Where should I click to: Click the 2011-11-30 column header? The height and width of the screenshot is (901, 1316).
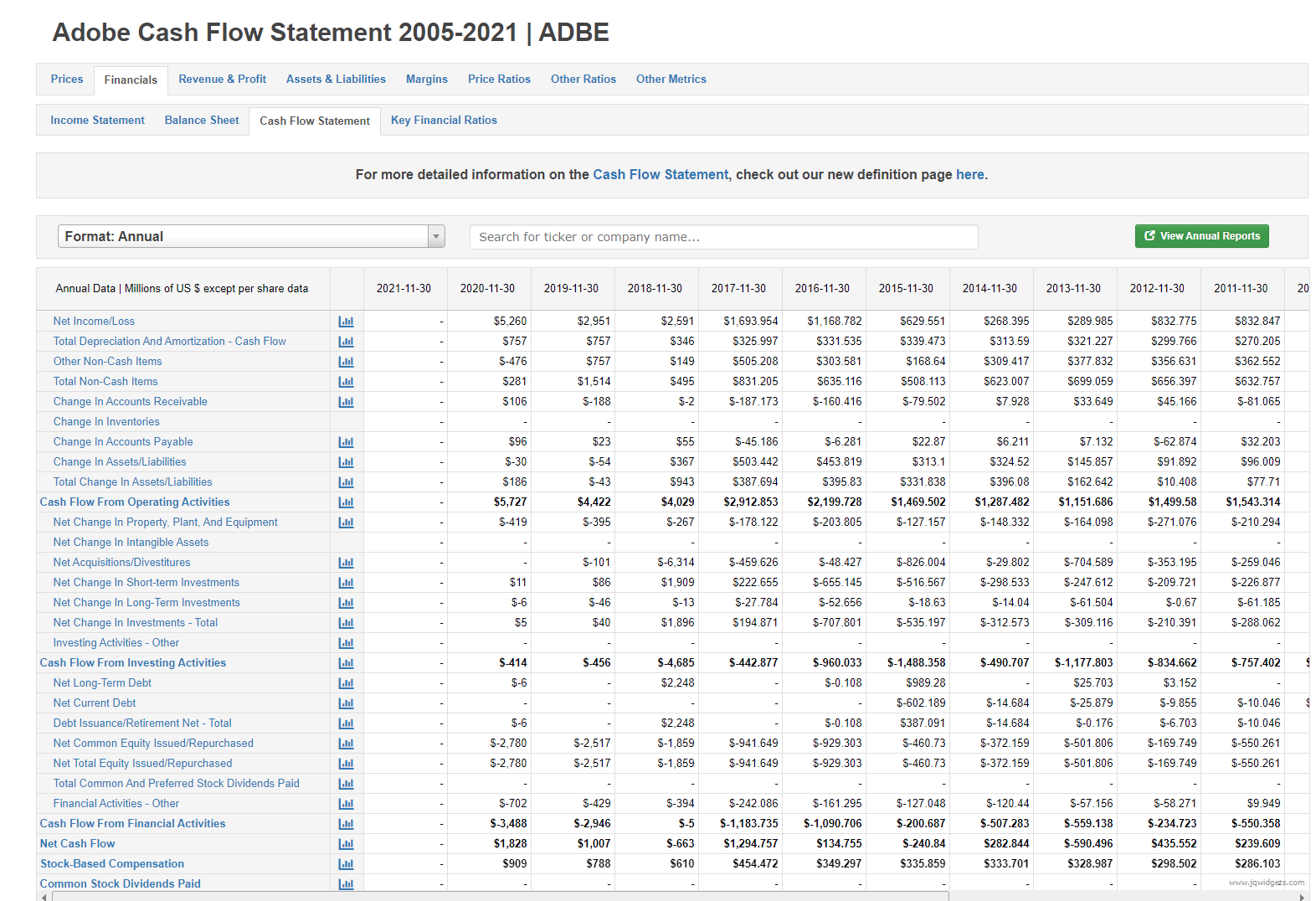[1241, 288]
